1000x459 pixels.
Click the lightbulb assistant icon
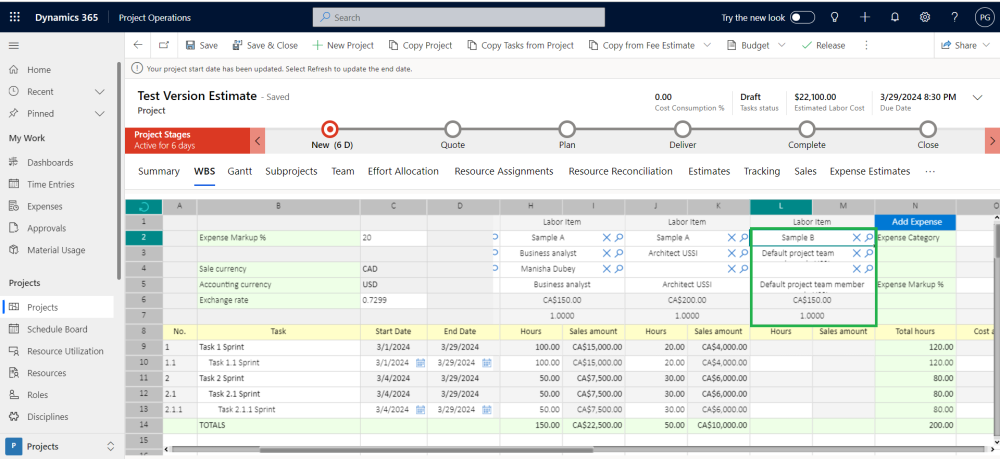coord(834,17)
